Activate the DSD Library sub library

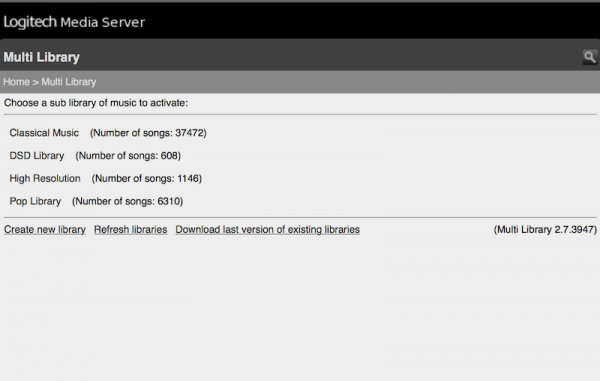(x=37, y=156)
